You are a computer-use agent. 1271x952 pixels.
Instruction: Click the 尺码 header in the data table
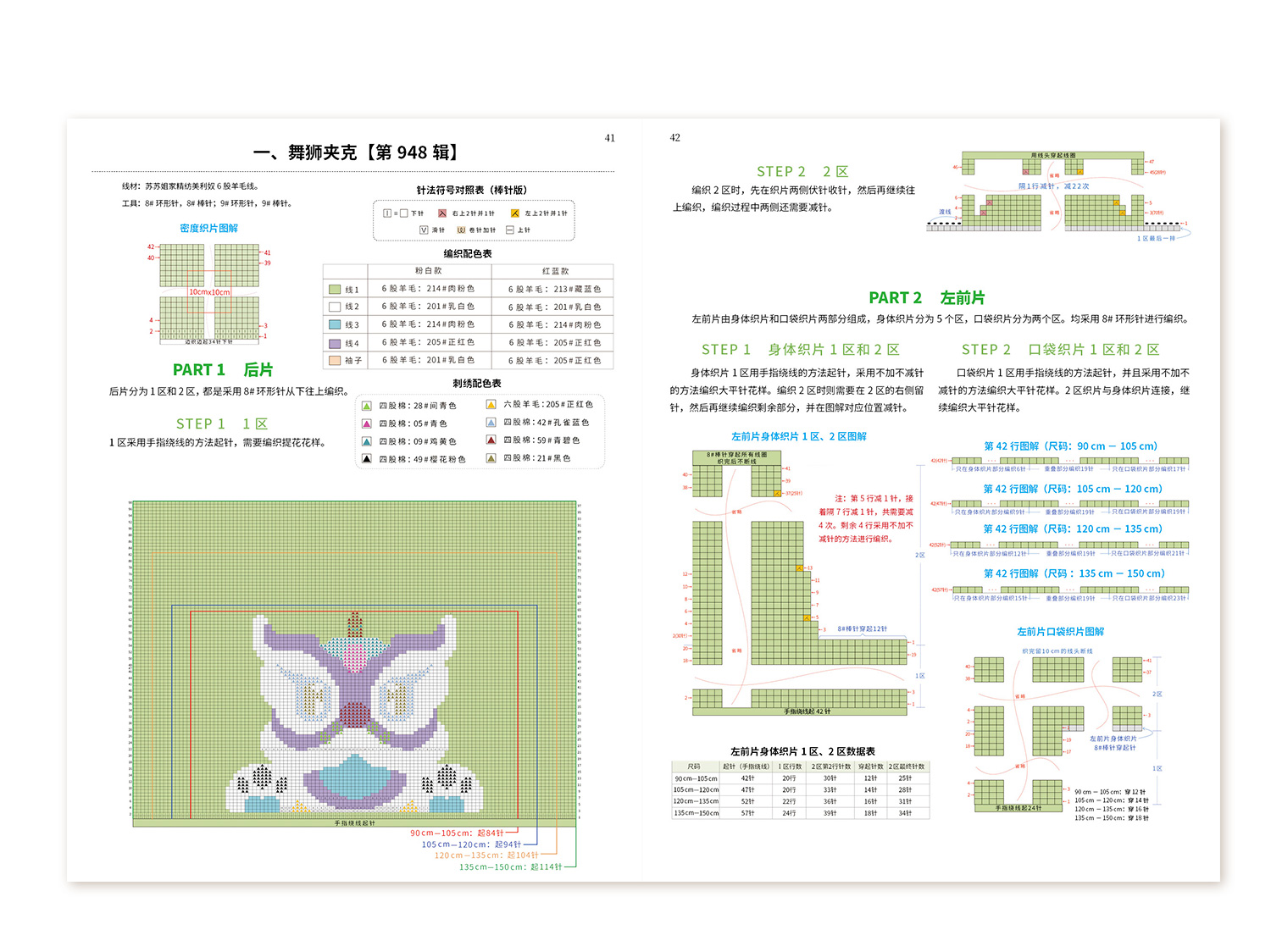695,767
